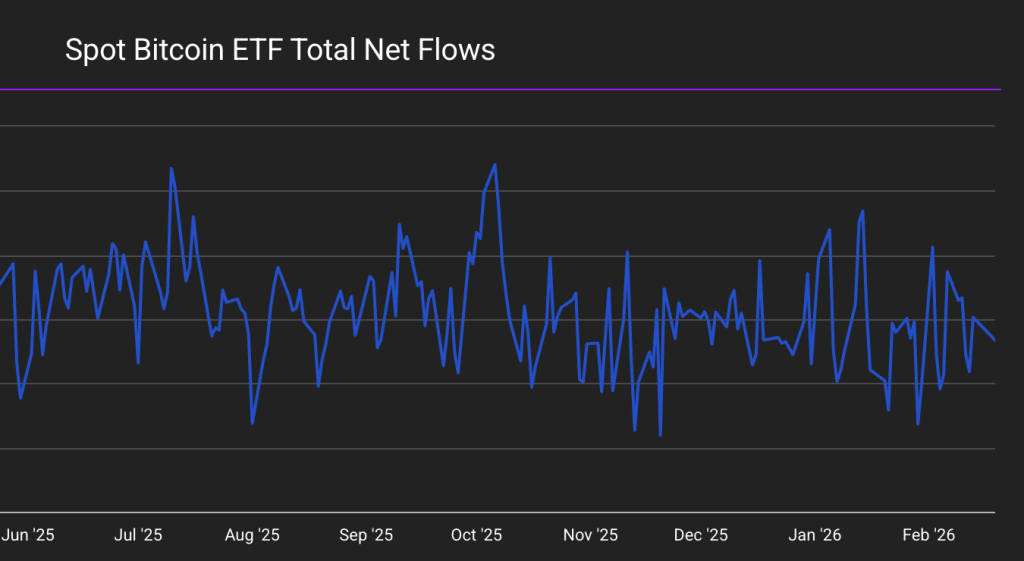Select the Feb '26 axis label
Image resolution: width=1024 pixels, height=561 pixels.
pyautogui.click(x=929, y=535)
